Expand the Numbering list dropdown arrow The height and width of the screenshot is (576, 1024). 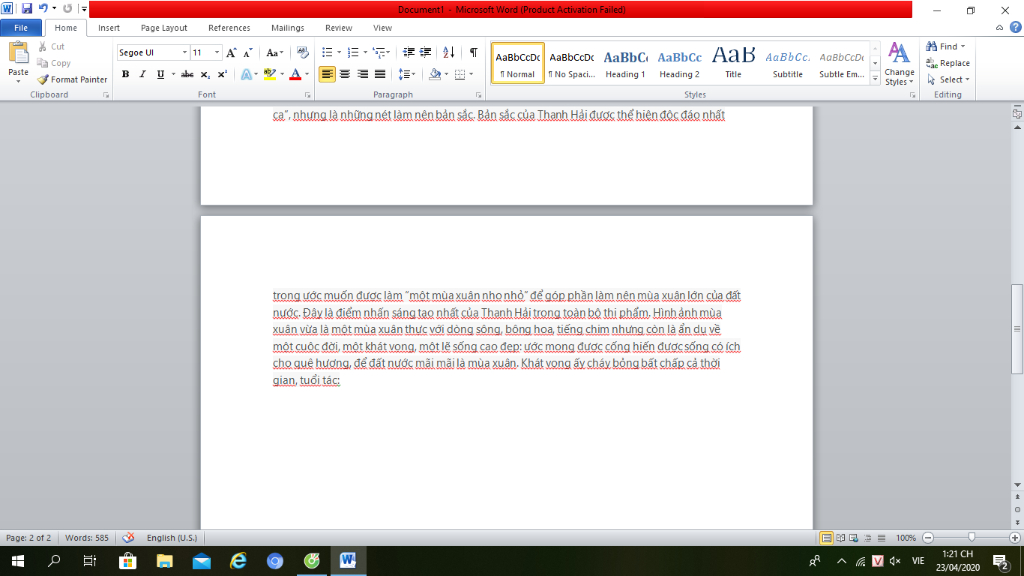[364, 52]
